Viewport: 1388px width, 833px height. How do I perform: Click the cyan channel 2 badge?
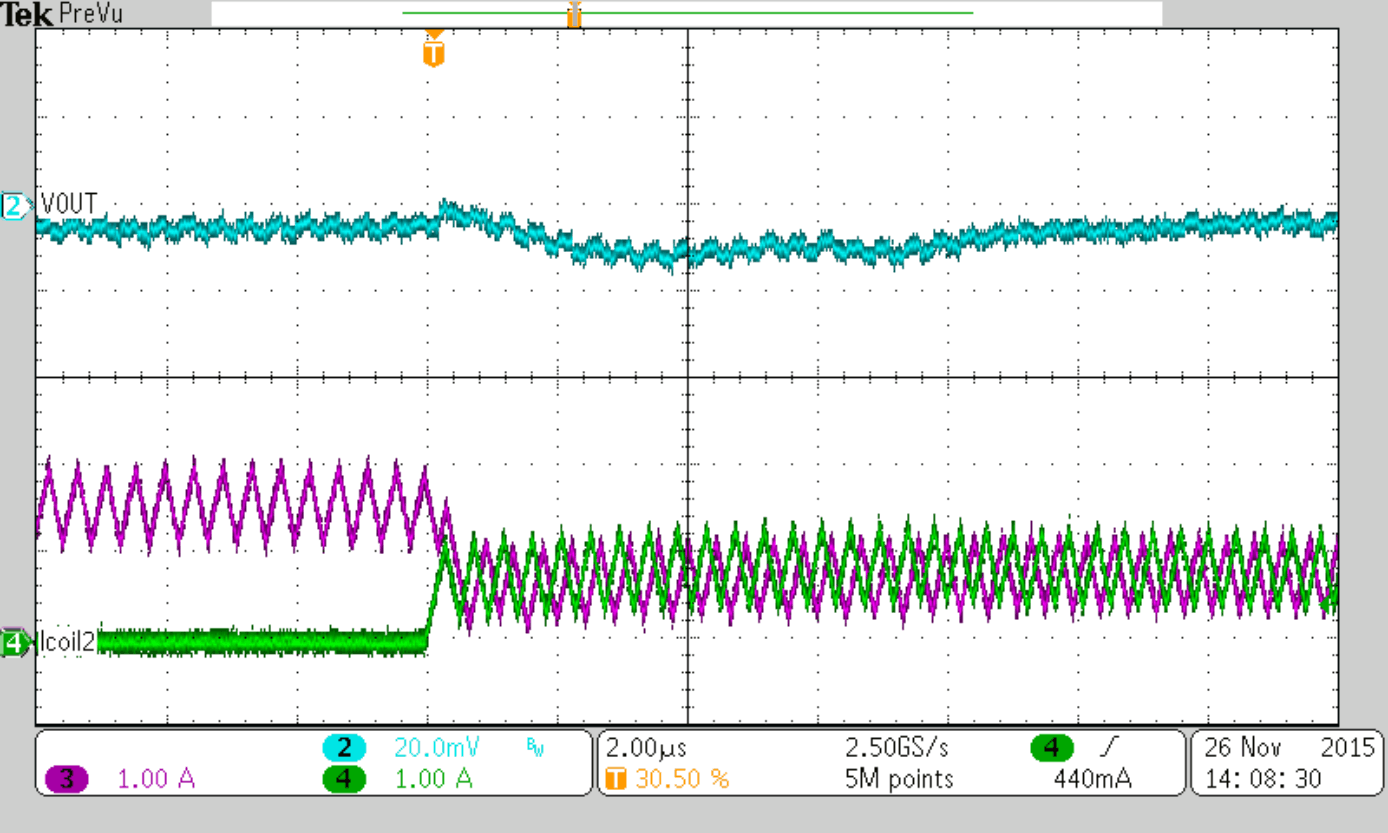click(x=344, y=748)
